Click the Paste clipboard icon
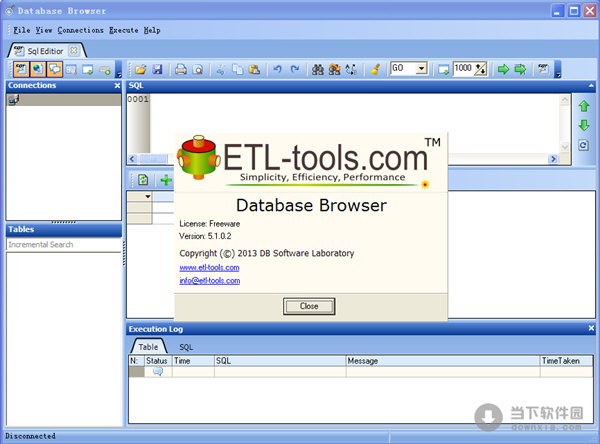The width and height of the screenshot is (600, 444). 254,69
